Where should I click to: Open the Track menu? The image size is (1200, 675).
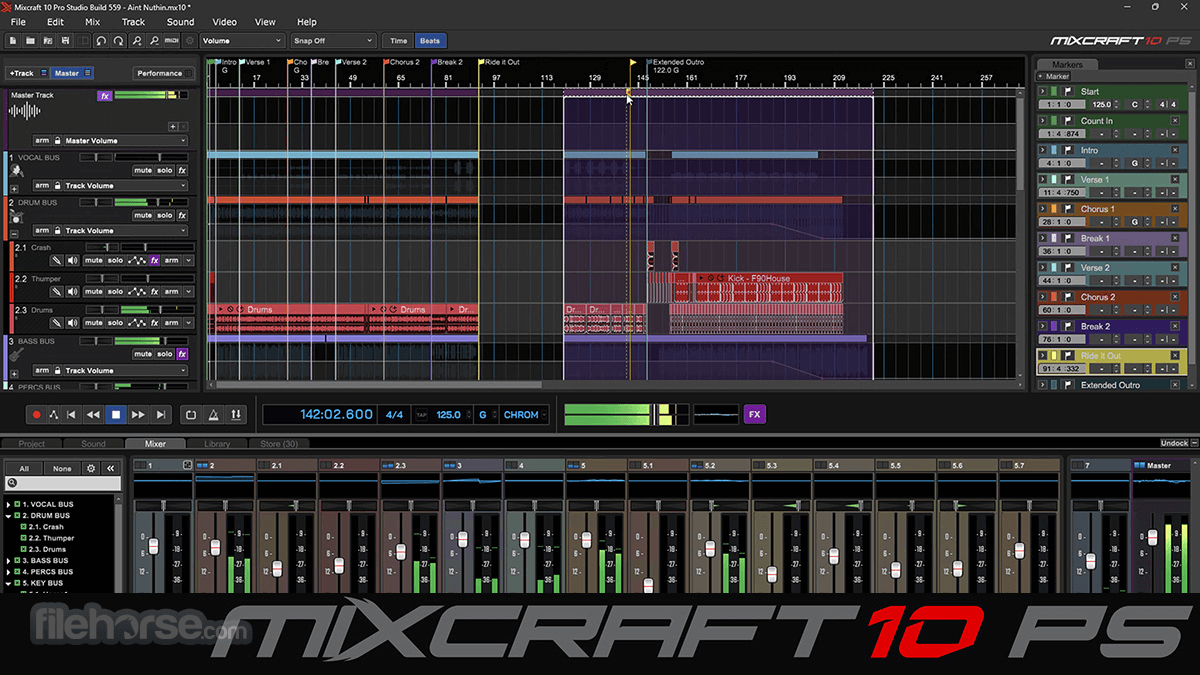133,21
